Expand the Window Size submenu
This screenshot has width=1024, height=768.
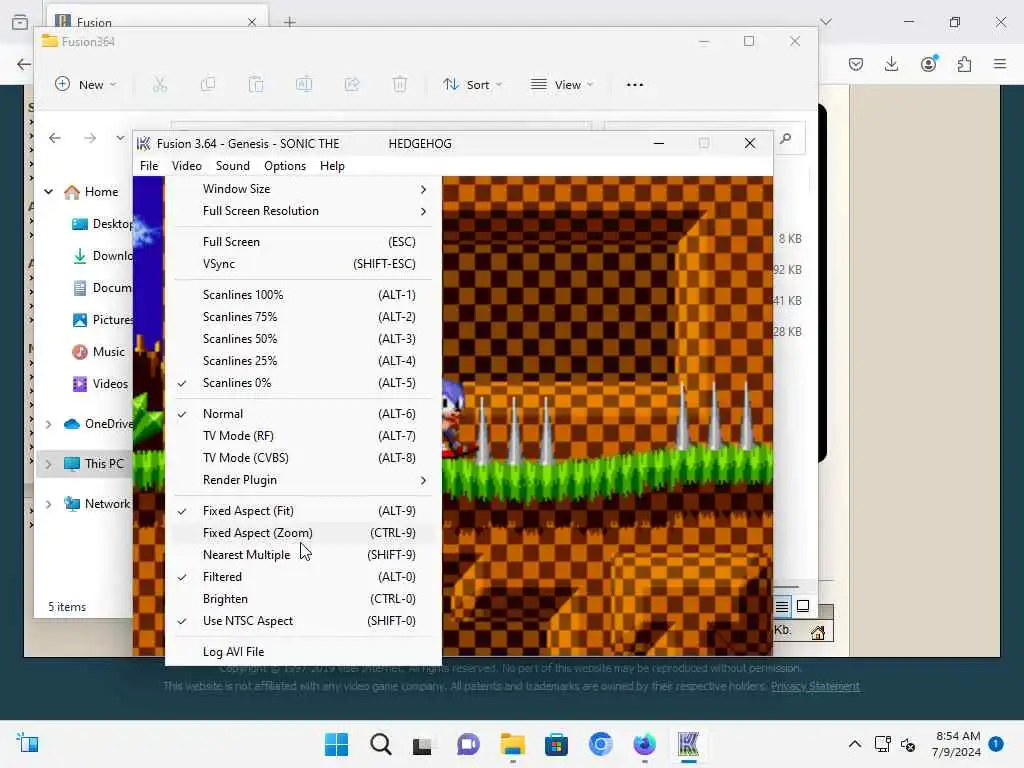[x=304, y=189]
